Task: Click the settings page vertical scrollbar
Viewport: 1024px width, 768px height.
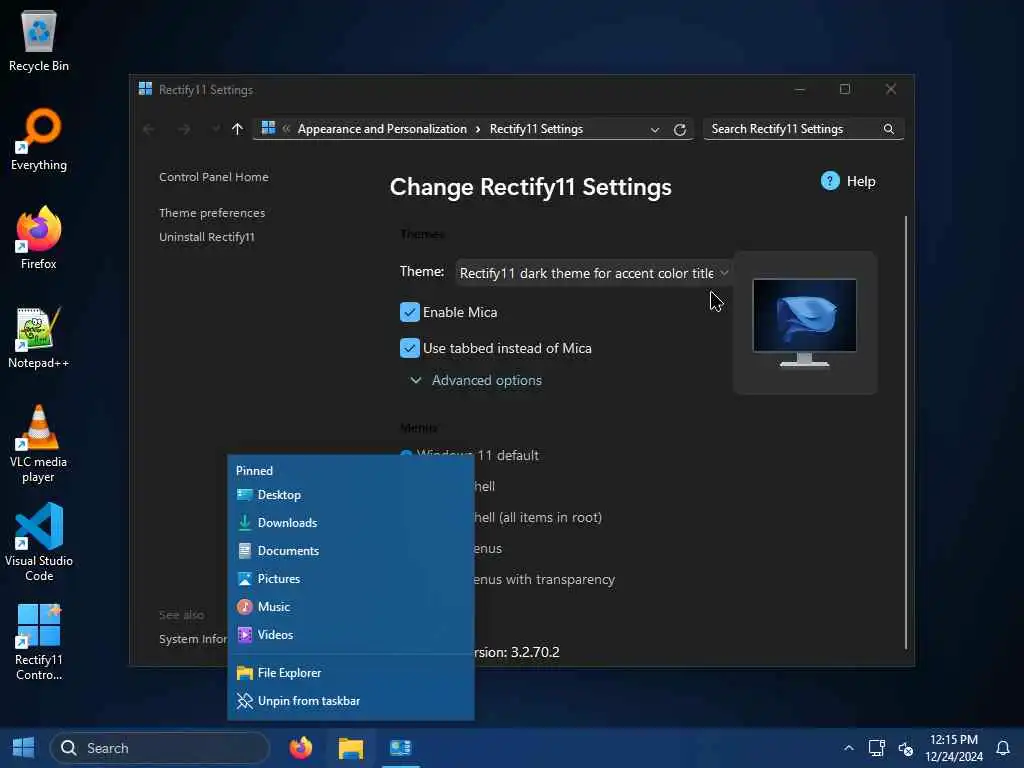Action: click(905, 432)
